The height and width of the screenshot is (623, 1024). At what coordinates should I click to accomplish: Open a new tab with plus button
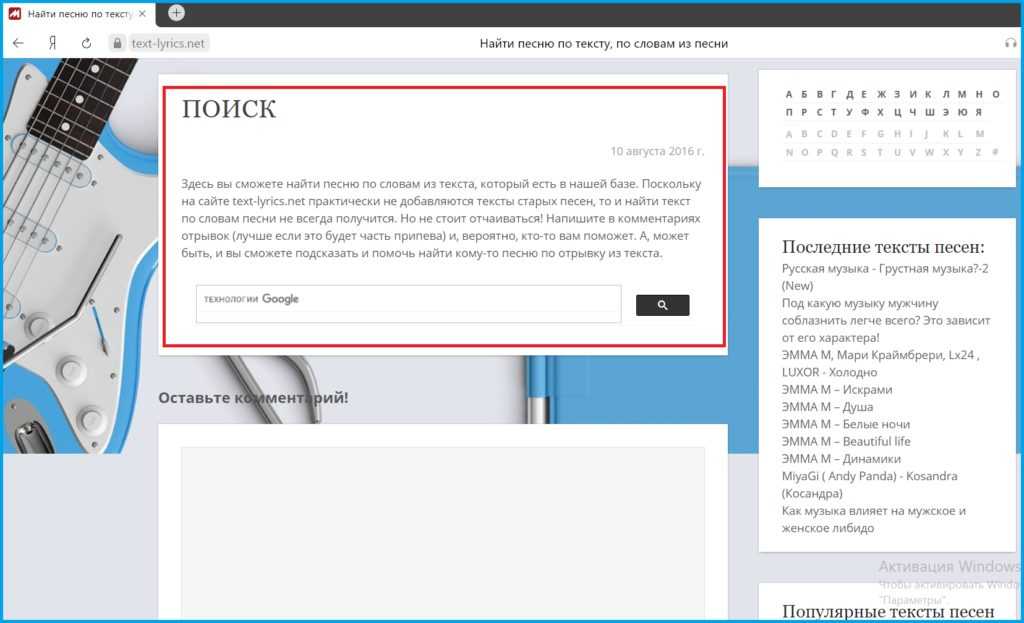coord(176,13)
